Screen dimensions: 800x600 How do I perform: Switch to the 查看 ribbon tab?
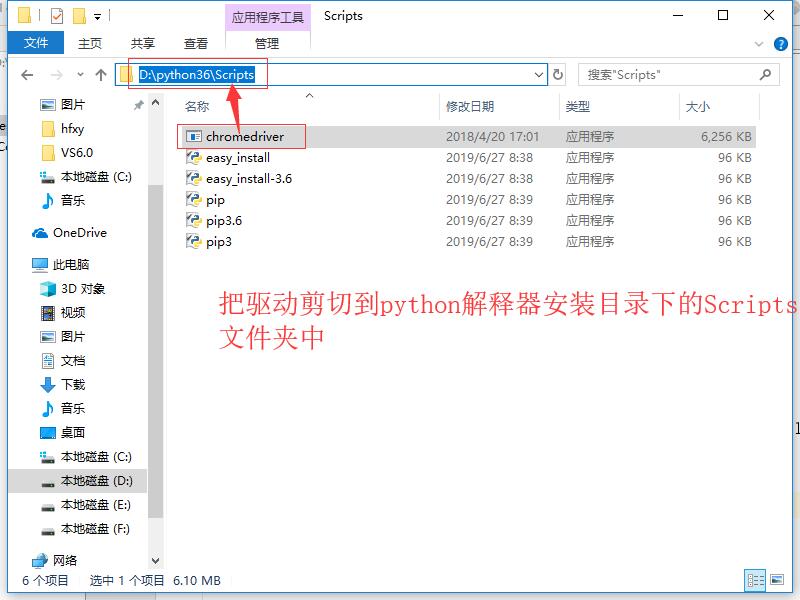[196, 44]
